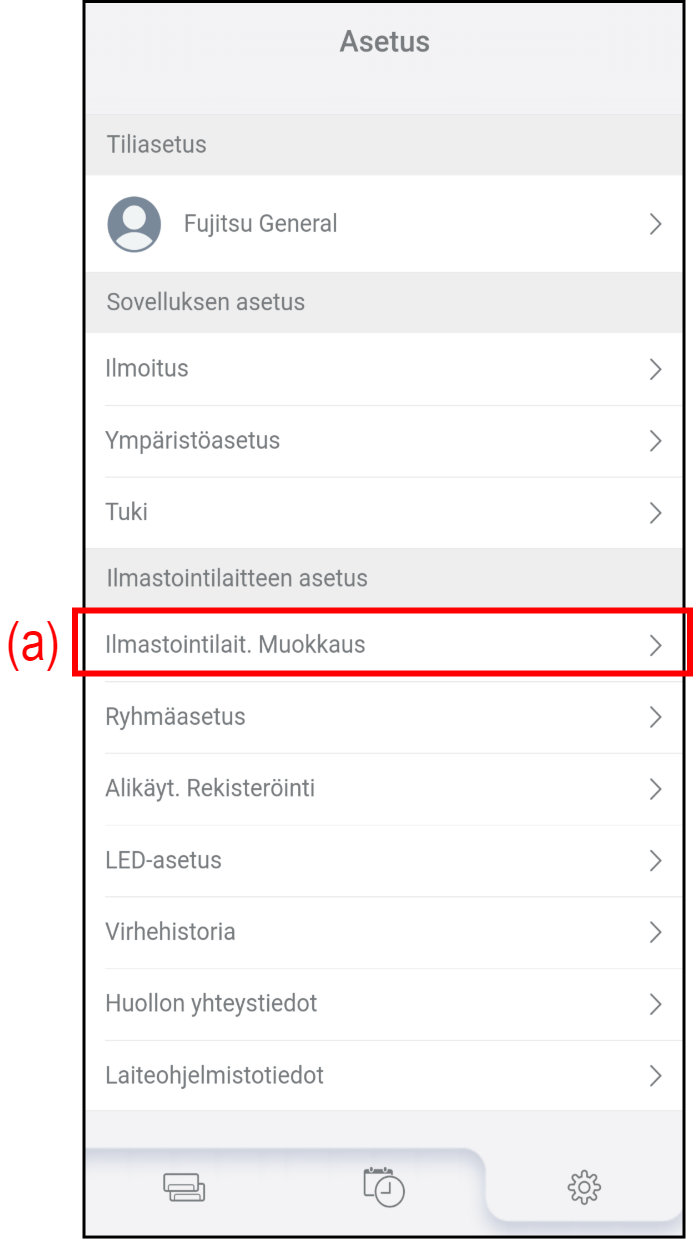Click chevron beside Virhehistoria
This screenshot has height=1241, width=696.
(x=656, y=933)
